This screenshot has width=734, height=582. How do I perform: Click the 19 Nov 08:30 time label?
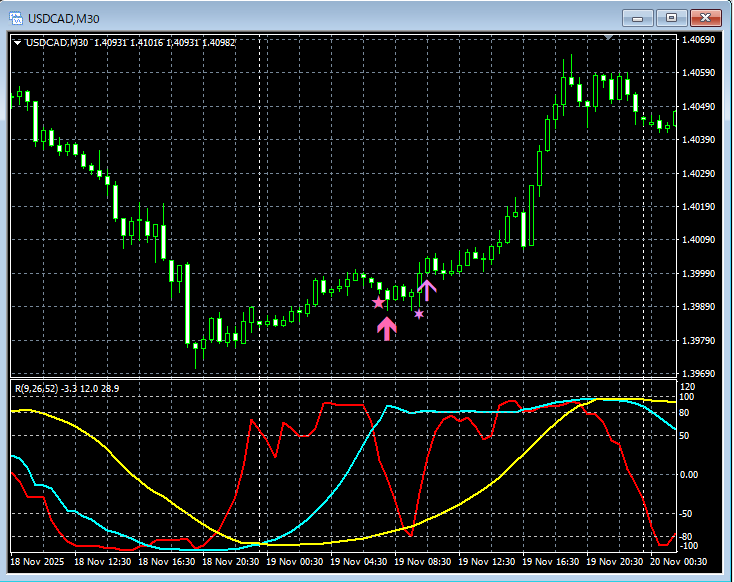tap(423, 561)
